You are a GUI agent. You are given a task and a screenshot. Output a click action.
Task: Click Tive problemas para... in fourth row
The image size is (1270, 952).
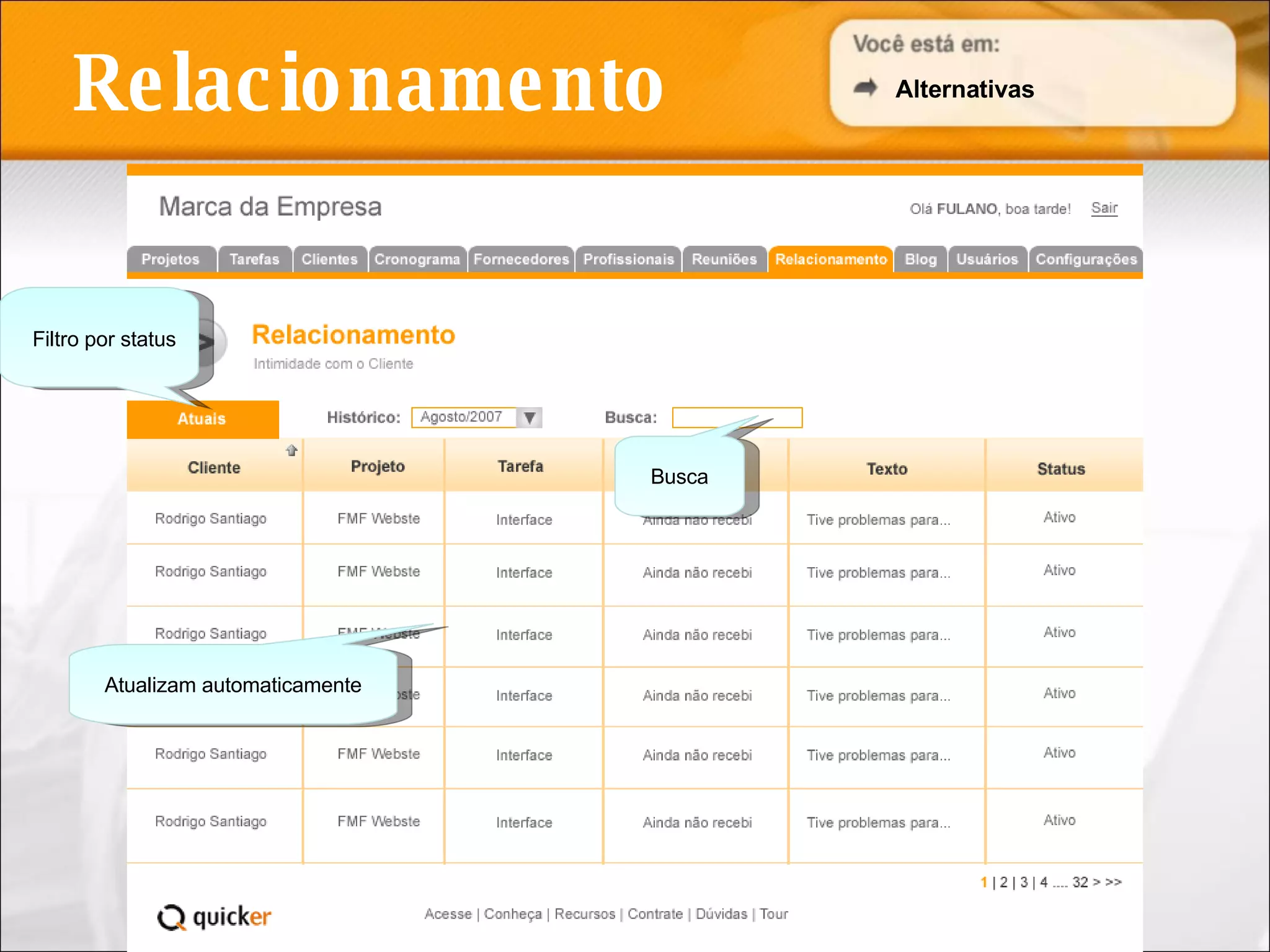pos(878,695)
